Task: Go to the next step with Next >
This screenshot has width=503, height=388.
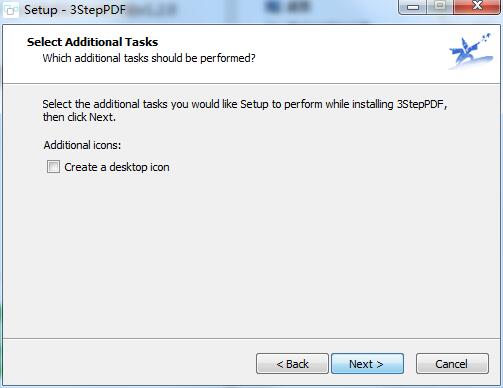Action: [x=367, y=364]
